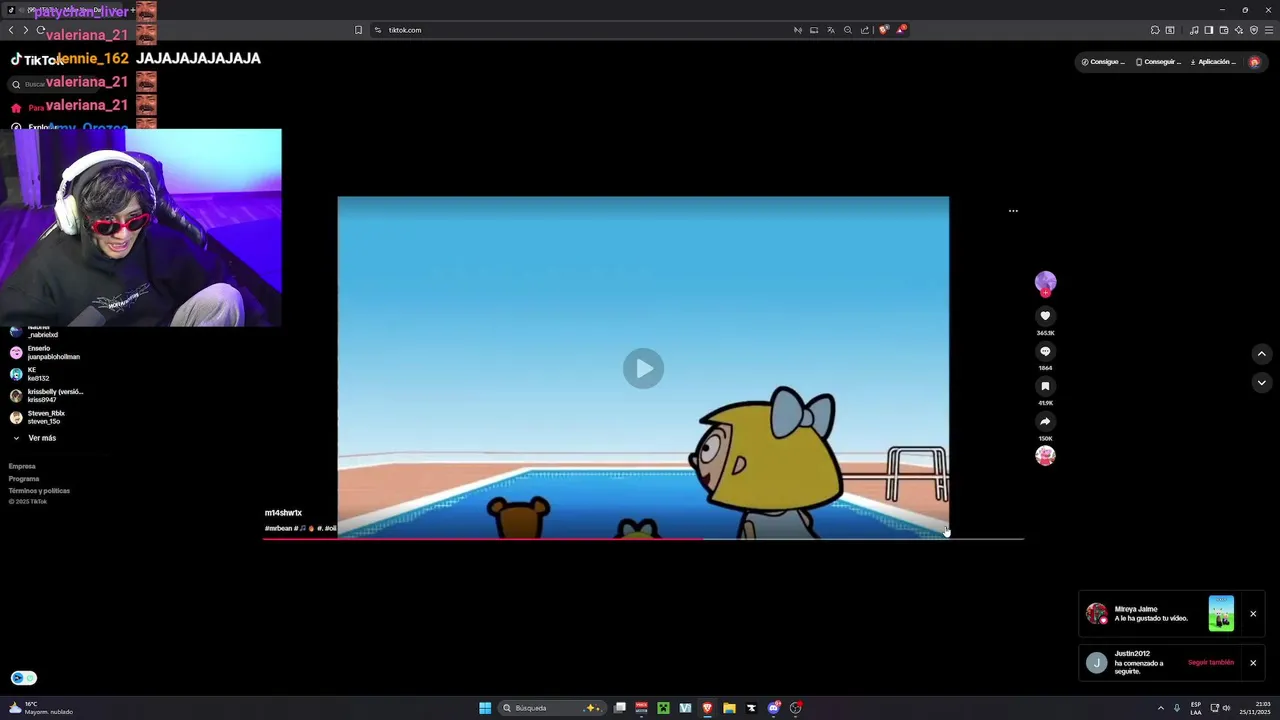This screenshot has width=1280, height=720.
Task: Go back using the browser back arrow
Action: click(11, 30)
